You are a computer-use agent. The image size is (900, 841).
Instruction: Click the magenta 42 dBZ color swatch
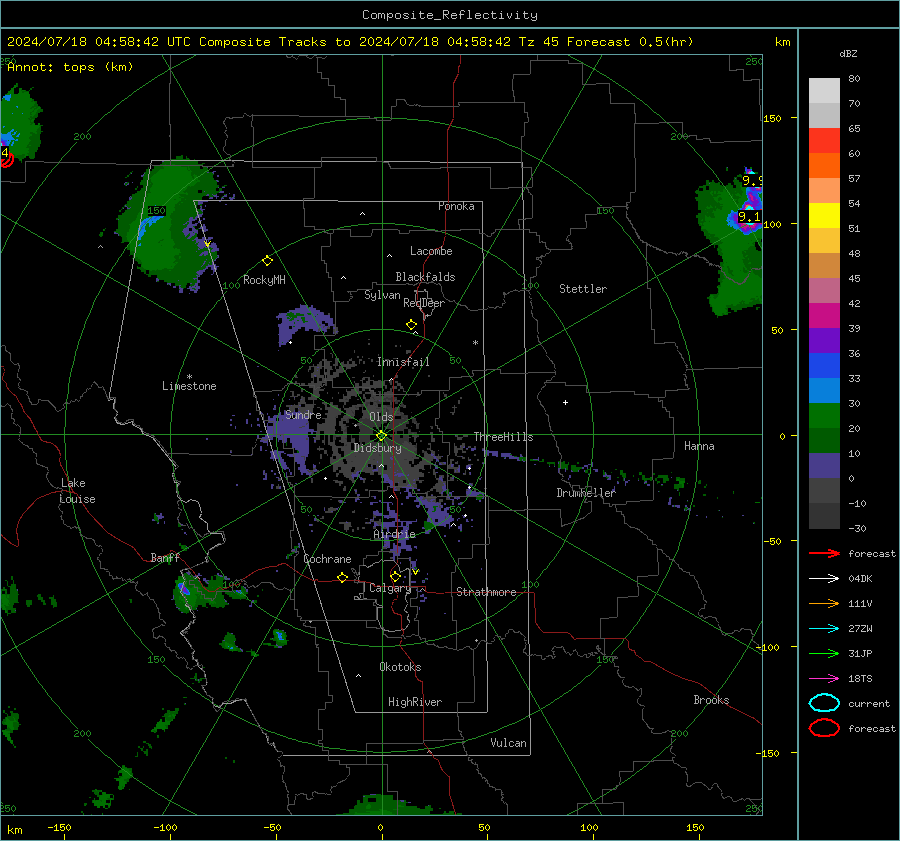[x=824, y=315]
